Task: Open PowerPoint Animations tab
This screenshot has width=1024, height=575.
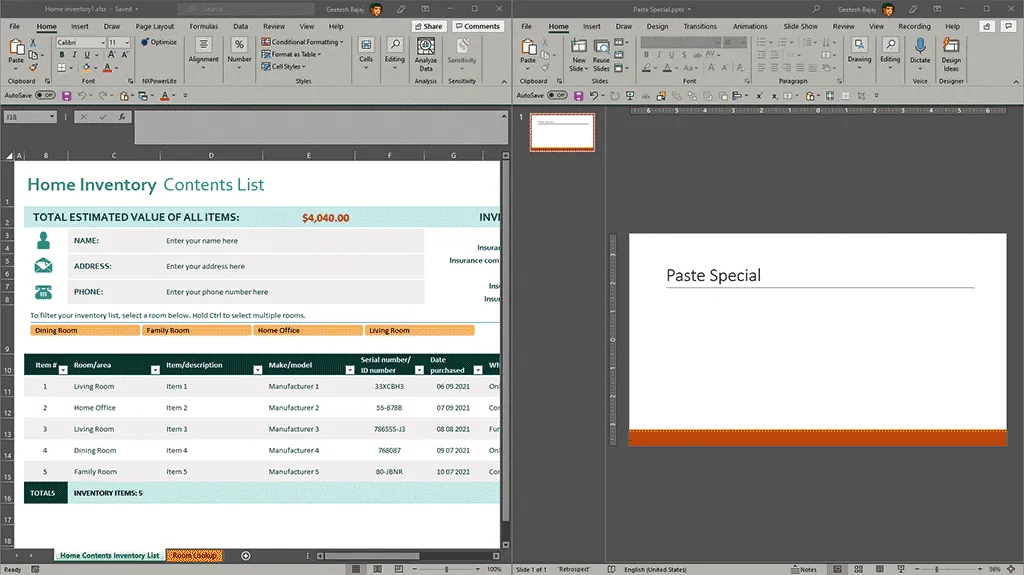Action: (750, 27)
